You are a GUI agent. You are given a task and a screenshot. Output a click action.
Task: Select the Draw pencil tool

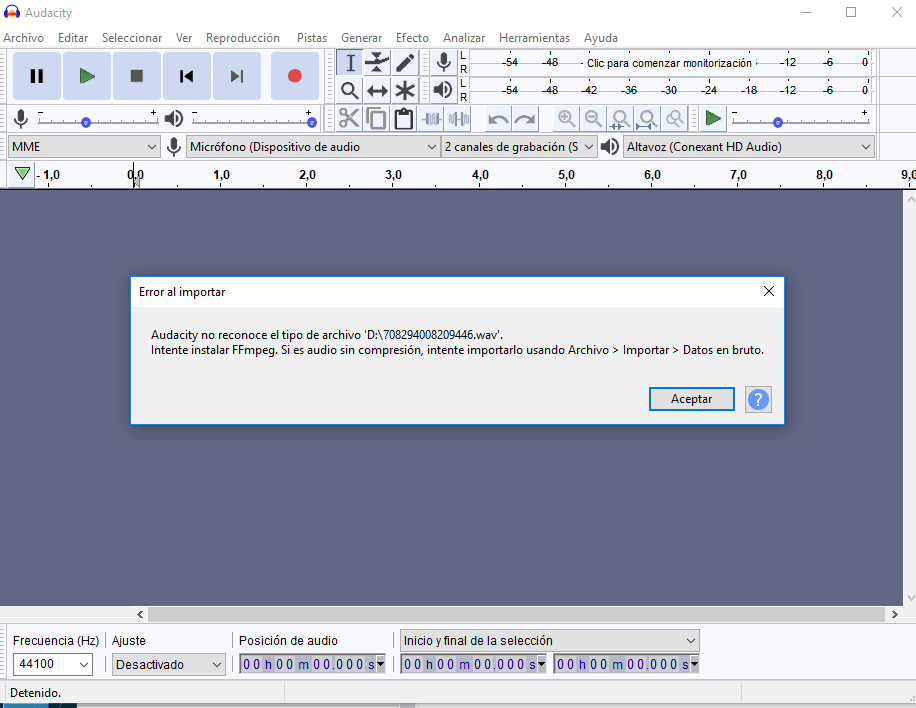point(404,63)
